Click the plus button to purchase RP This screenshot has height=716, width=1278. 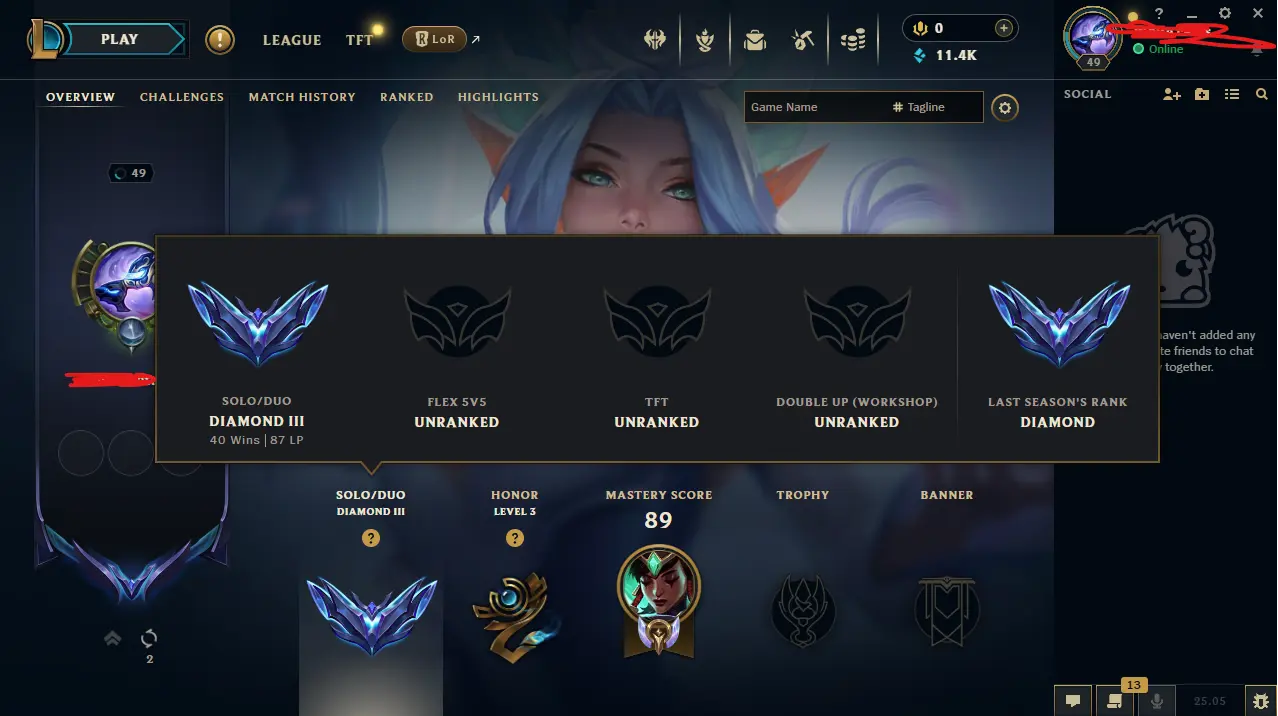click(x=1003, y=29)
